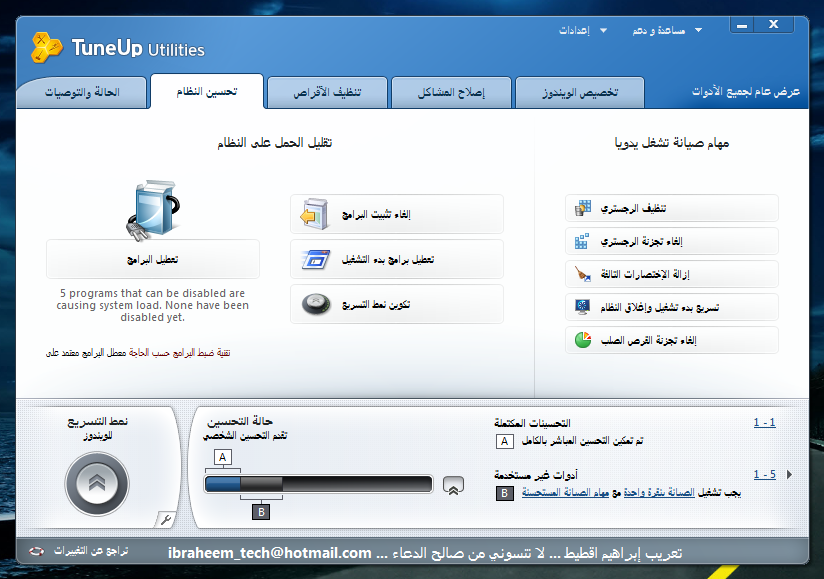Click تعطيل برامج بدء التشغيل button
Image resolution: width=824 pixels, height=579 pixels.
(x=397, y=260)
